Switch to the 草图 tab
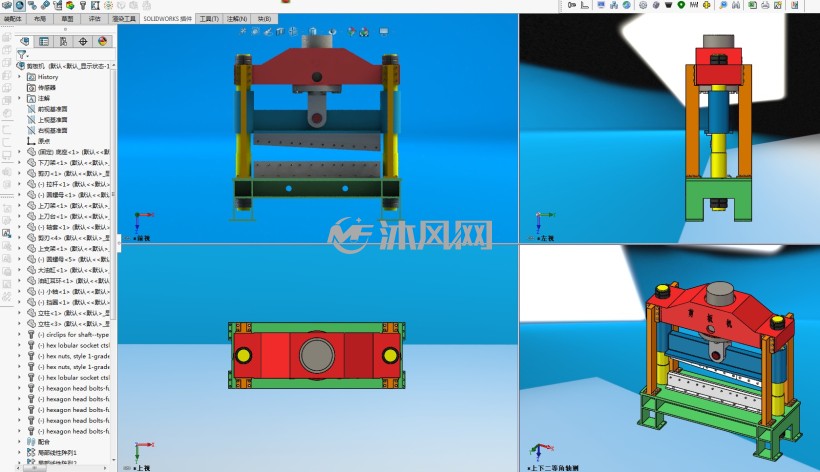Viewport: 820px width, 472px height. pos(67,19)
